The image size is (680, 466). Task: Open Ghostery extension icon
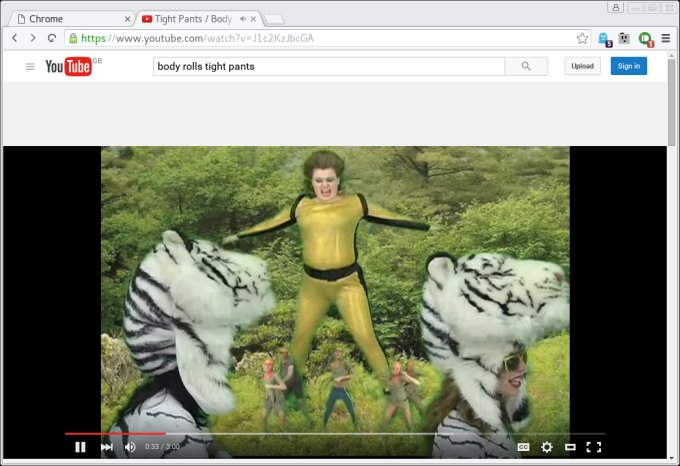tap(605, 39)
